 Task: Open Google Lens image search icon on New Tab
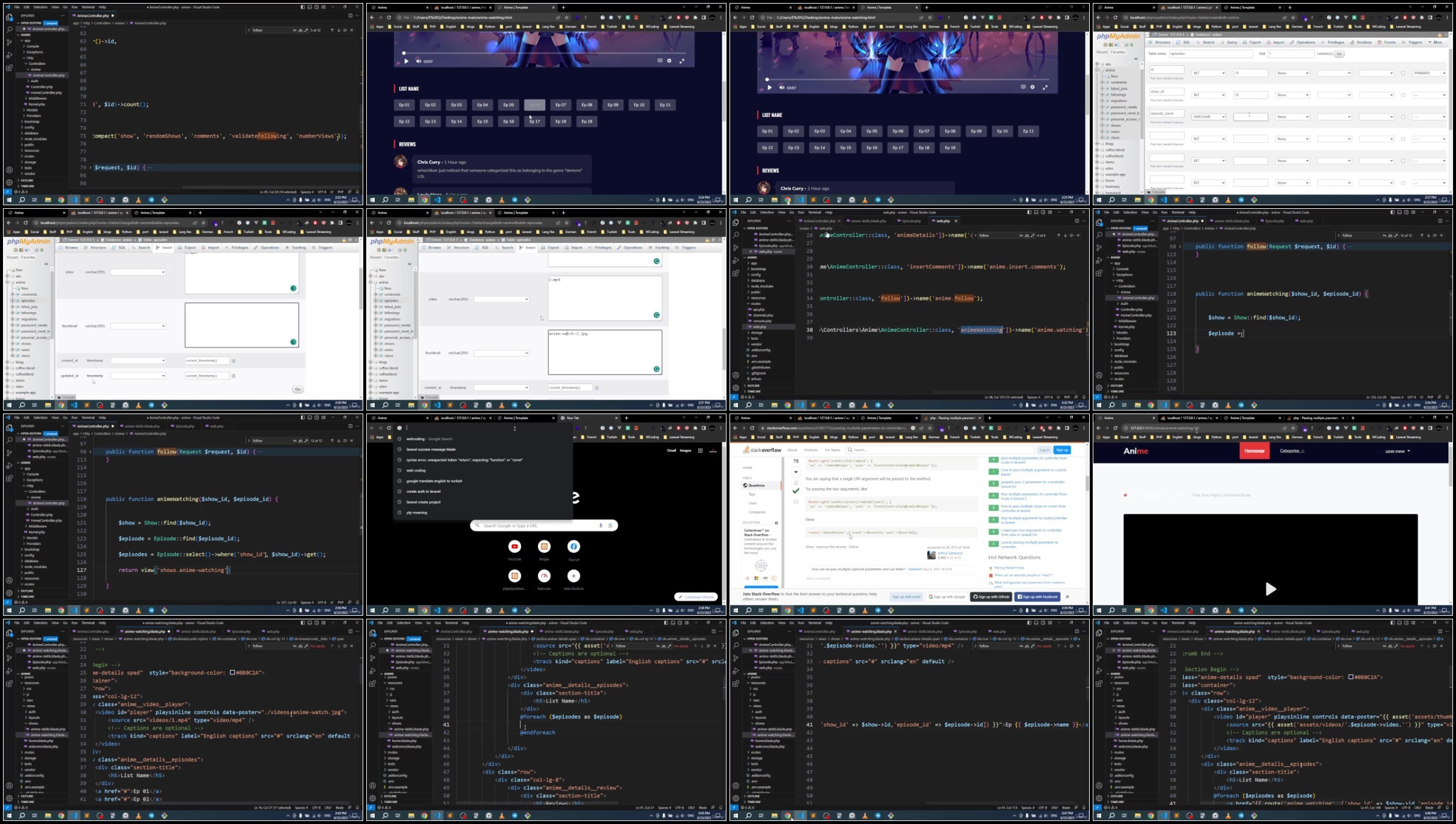[x=611, y=526]
